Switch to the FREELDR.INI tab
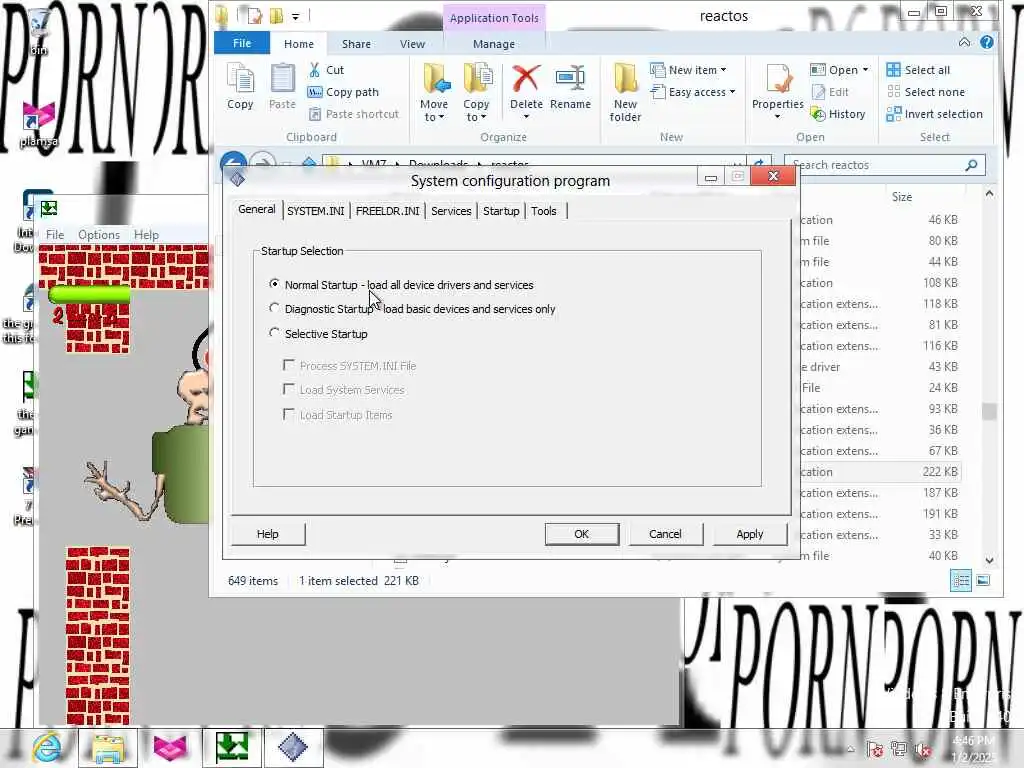Viewport: 1024px width, 768px height. coord(387,211)
